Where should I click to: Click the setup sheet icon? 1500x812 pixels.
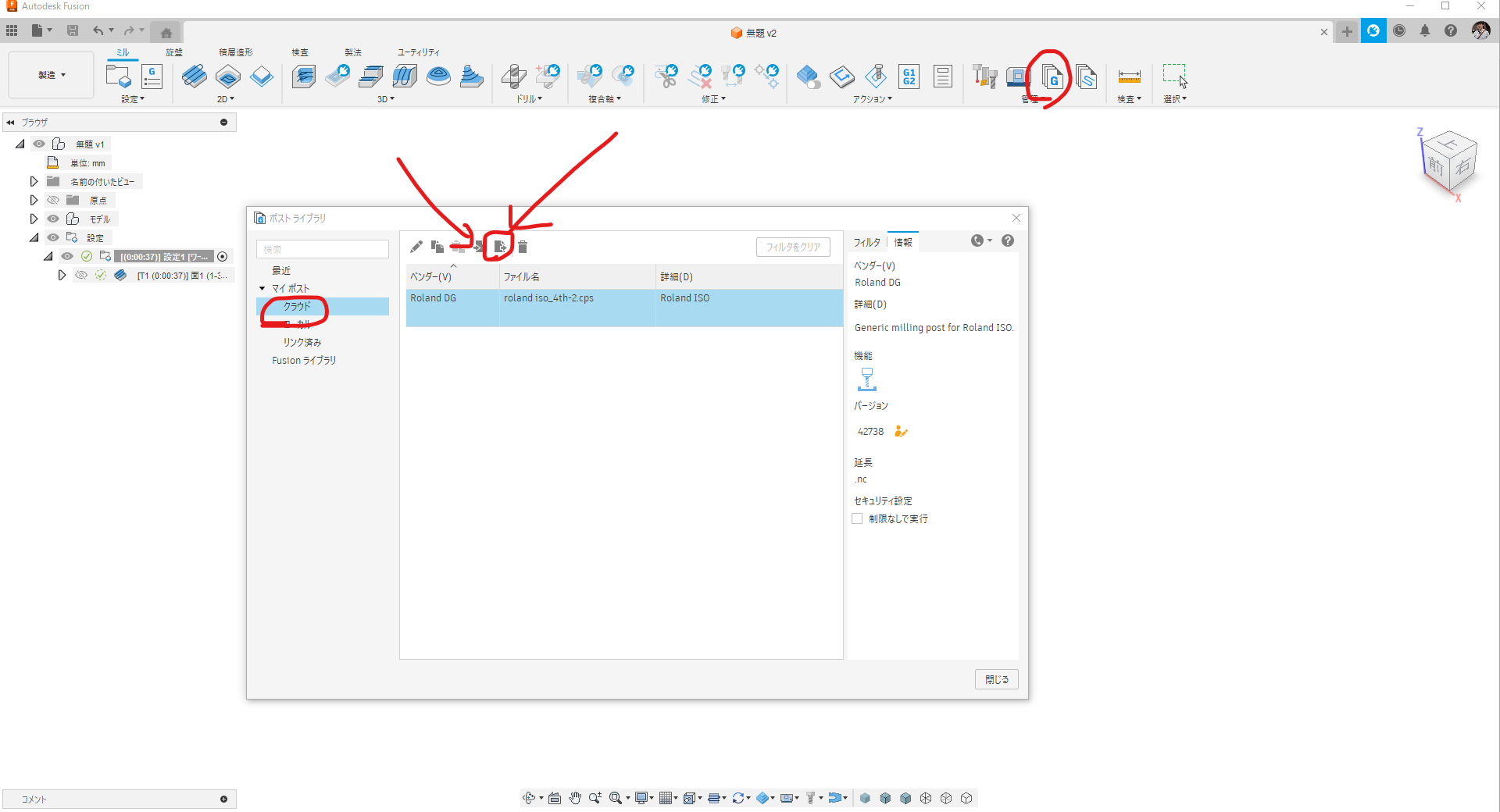943,77
